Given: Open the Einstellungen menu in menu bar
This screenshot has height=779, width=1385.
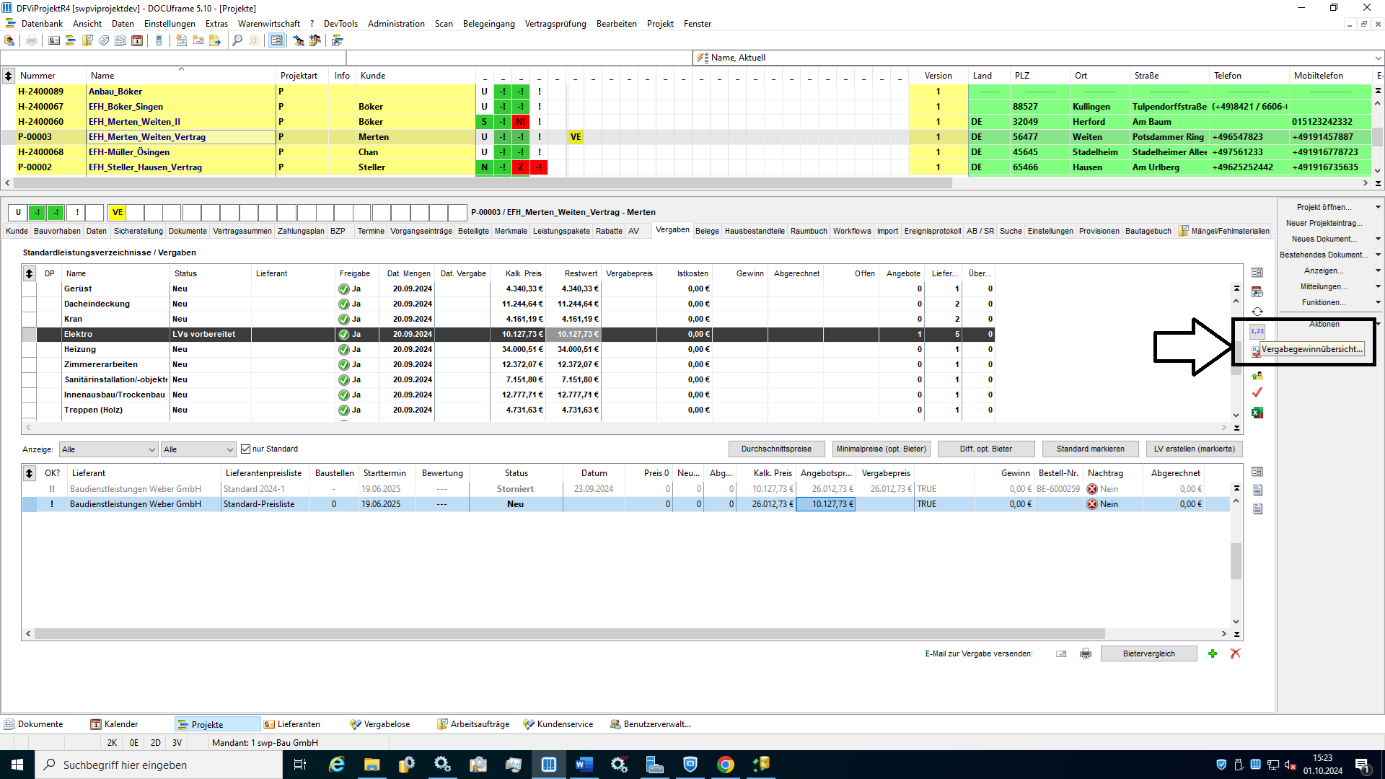Looking at the screenshot, I should tap(171, 23).
